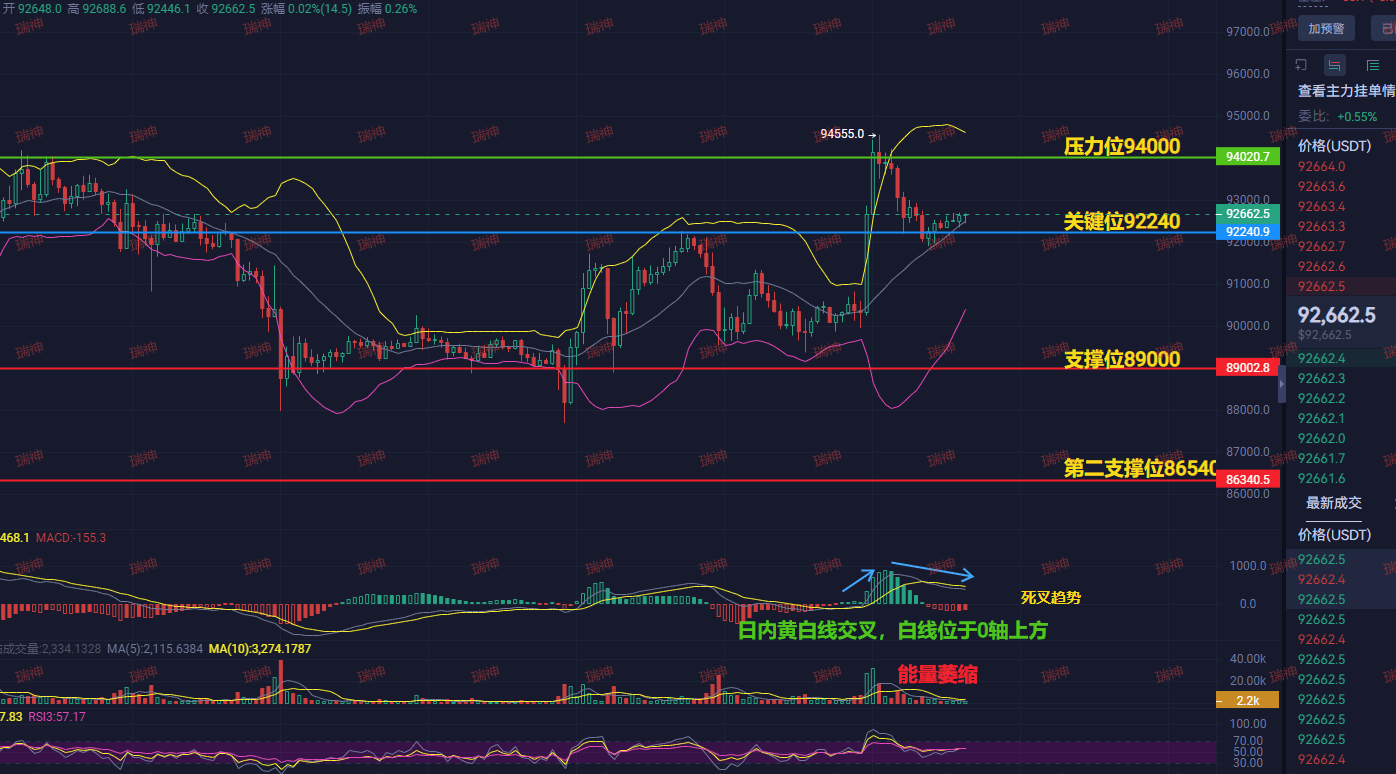The height and width of the screenshot is (774, 1396).
Task: Click the green 94020.7 price axis label
Action: 1247,157
